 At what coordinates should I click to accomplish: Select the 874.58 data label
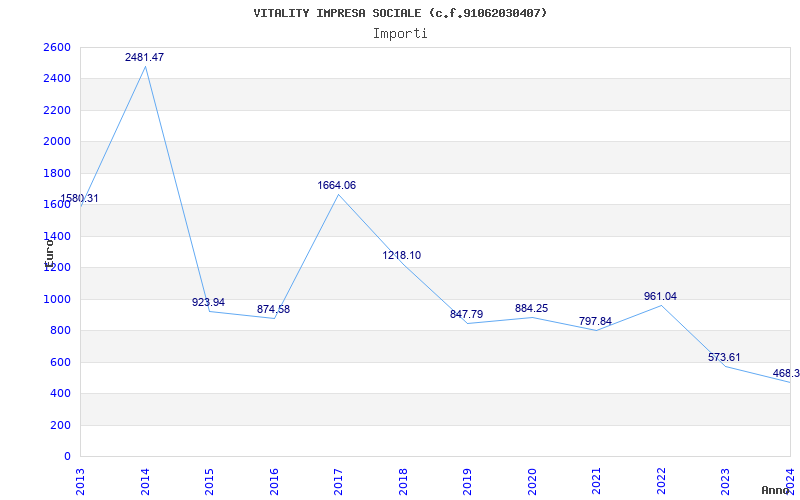(x=273, y=309)
